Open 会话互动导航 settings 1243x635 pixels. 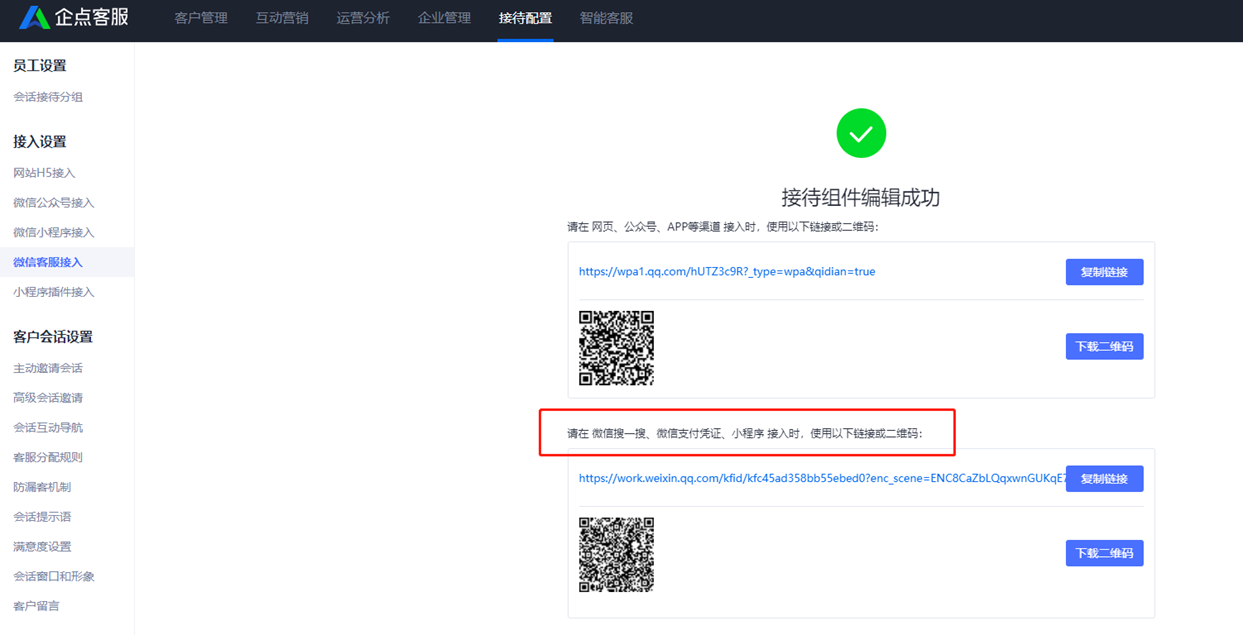pyautogui.click(x=48, y=428)
